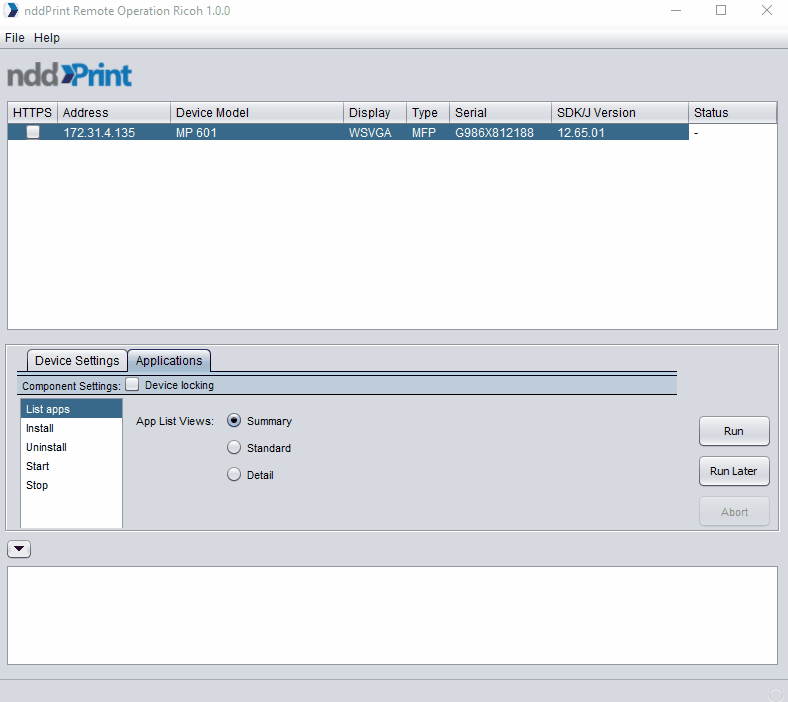
Task: Click the nddPrint logo image
Action: (x=70, y=76)
